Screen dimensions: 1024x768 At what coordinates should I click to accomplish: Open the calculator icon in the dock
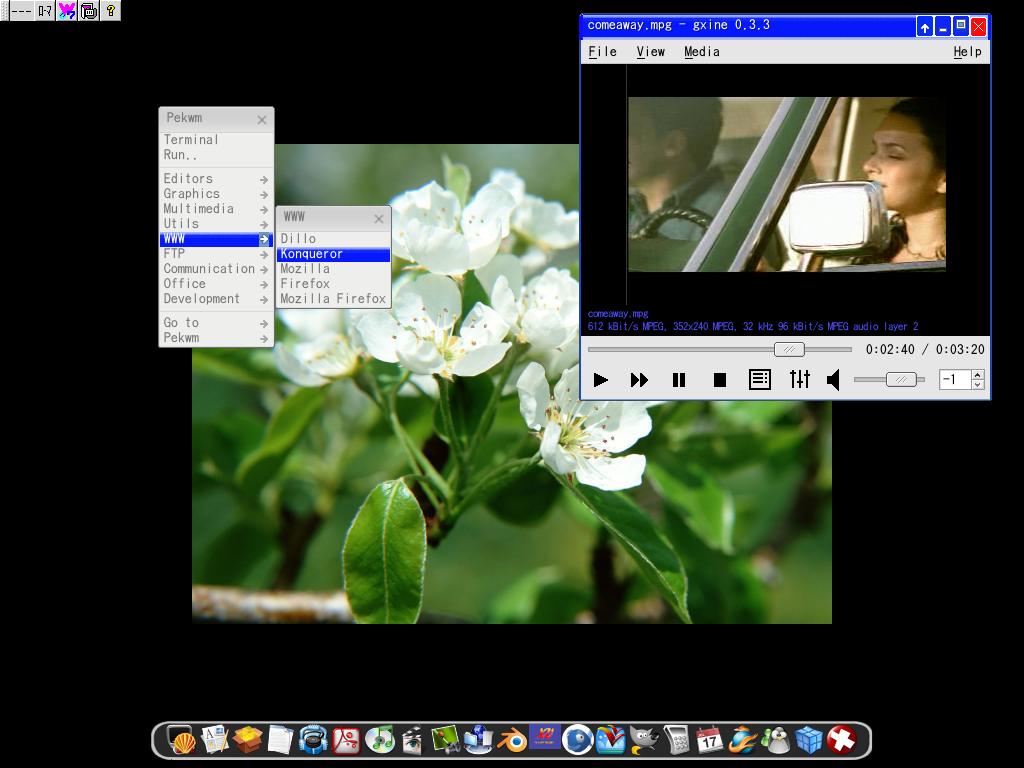pyautogui.click(x=677, y=741)
